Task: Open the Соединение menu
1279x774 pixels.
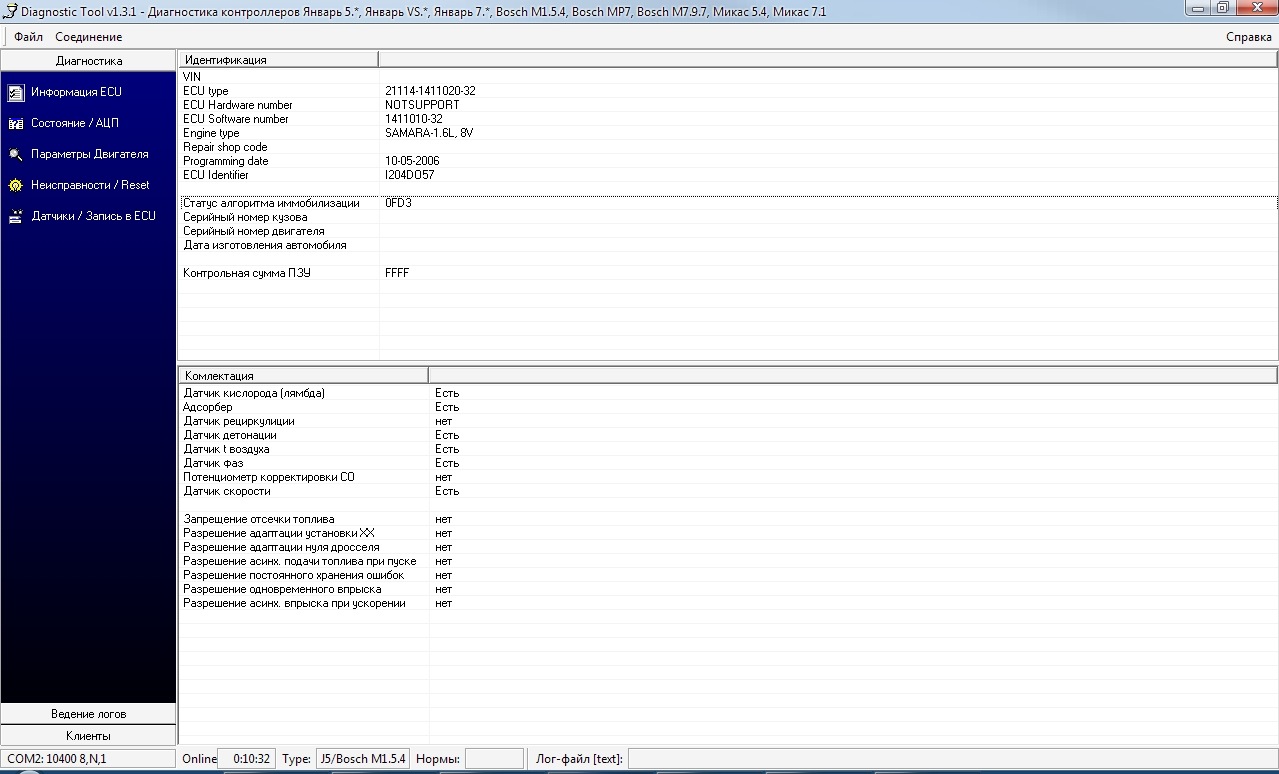Action: tap(89, 37)
